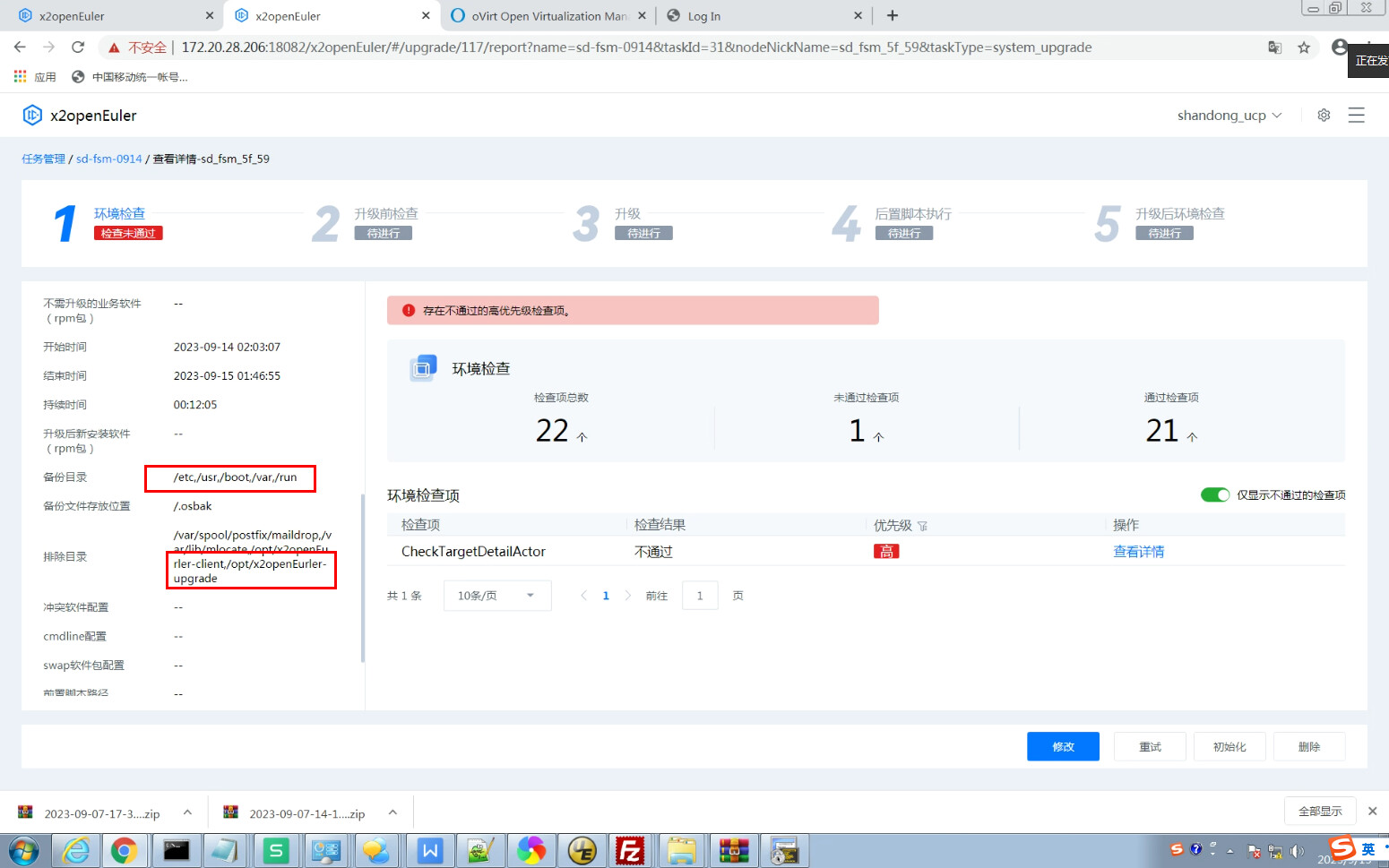
Task: Switch to the oVirt Open Virtualization tab
Action: (x=547, y=16)
